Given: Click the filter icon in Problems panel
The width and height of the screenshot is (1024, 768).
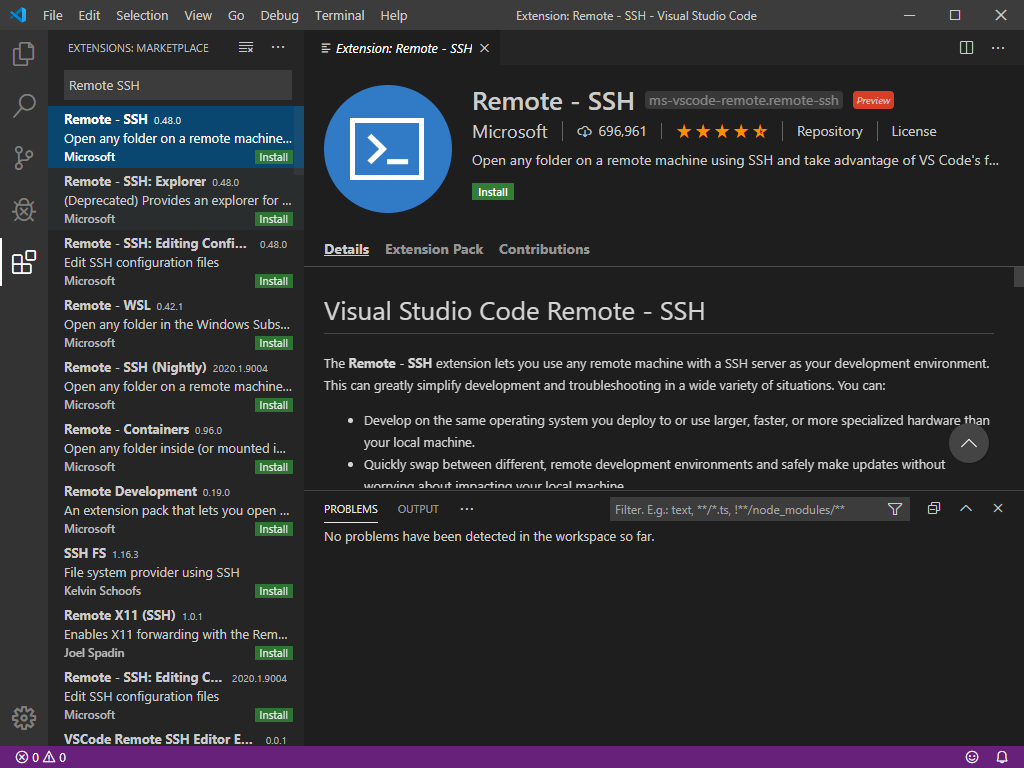Looking at the screenshot, I should click(894, 509).
